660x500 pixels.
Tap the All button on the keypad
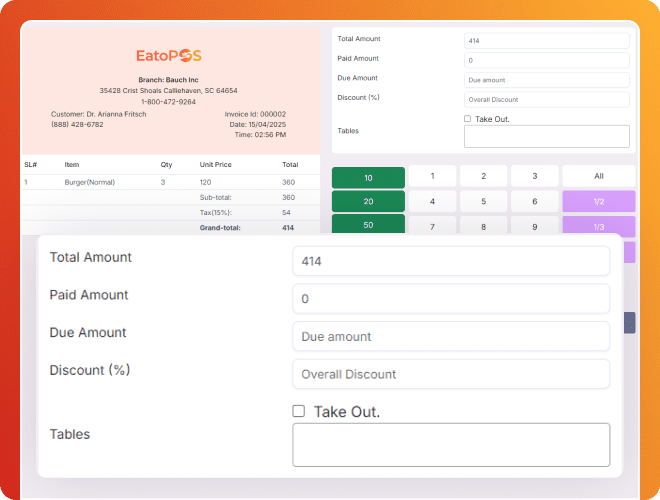tap(598, 176)
